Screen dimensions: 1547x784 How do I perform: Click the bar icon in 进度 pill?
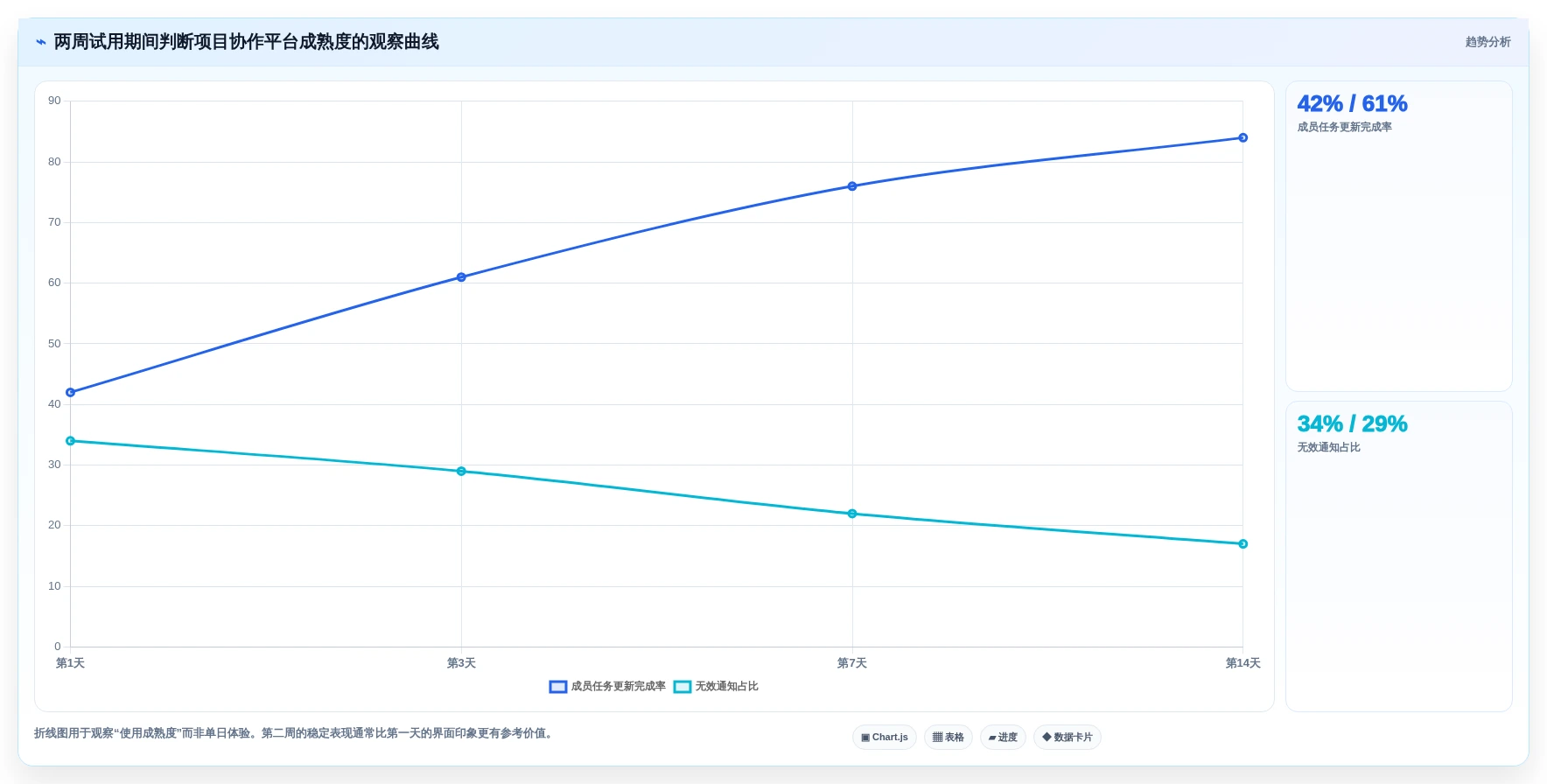(992, 738)
